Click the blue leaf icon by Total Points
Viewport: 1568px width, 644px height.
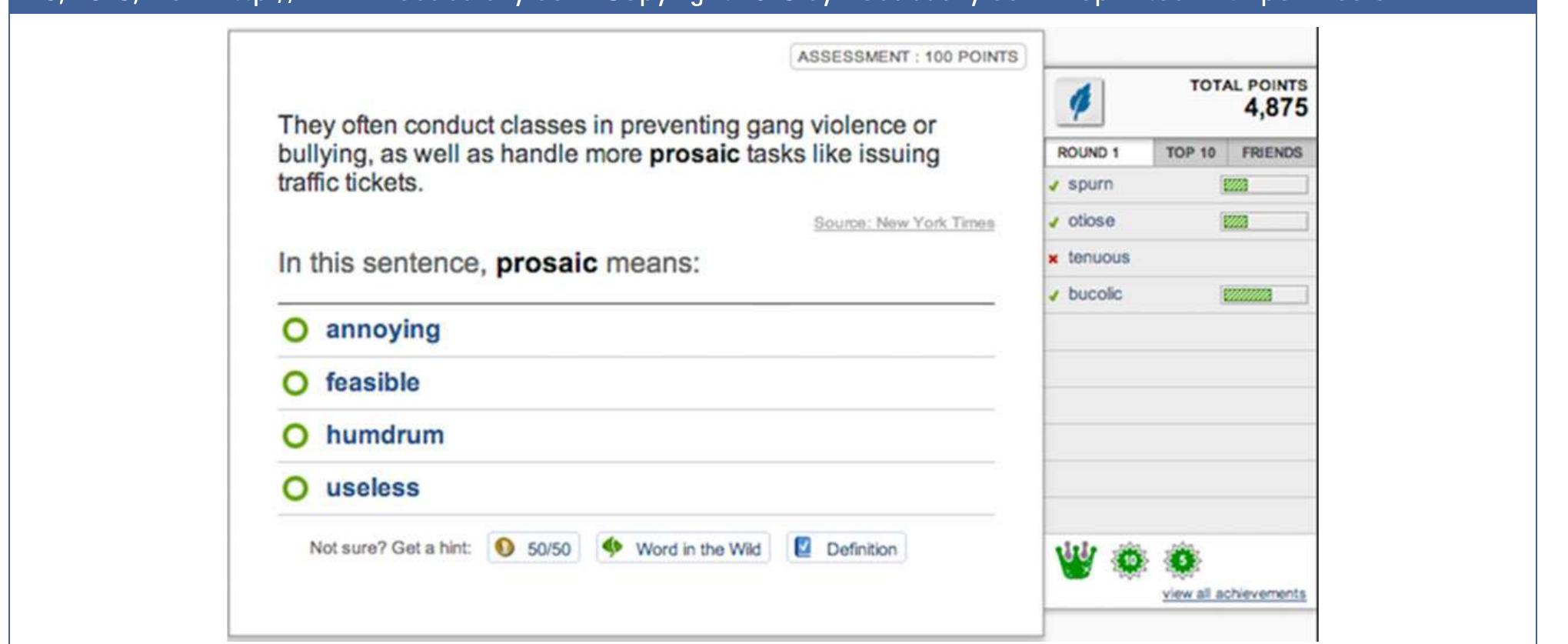[x=1079, y=102]
